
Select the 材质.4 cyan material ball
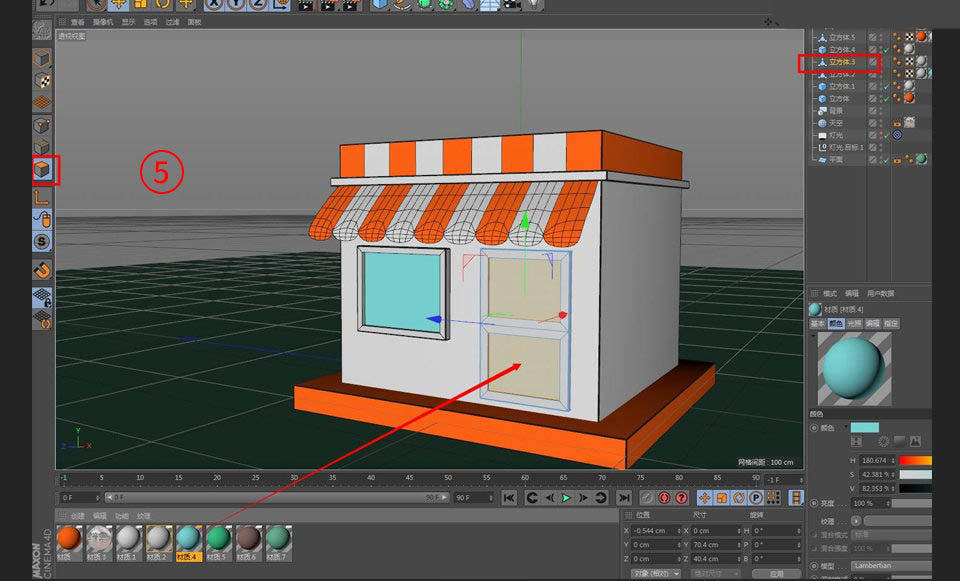188,539
